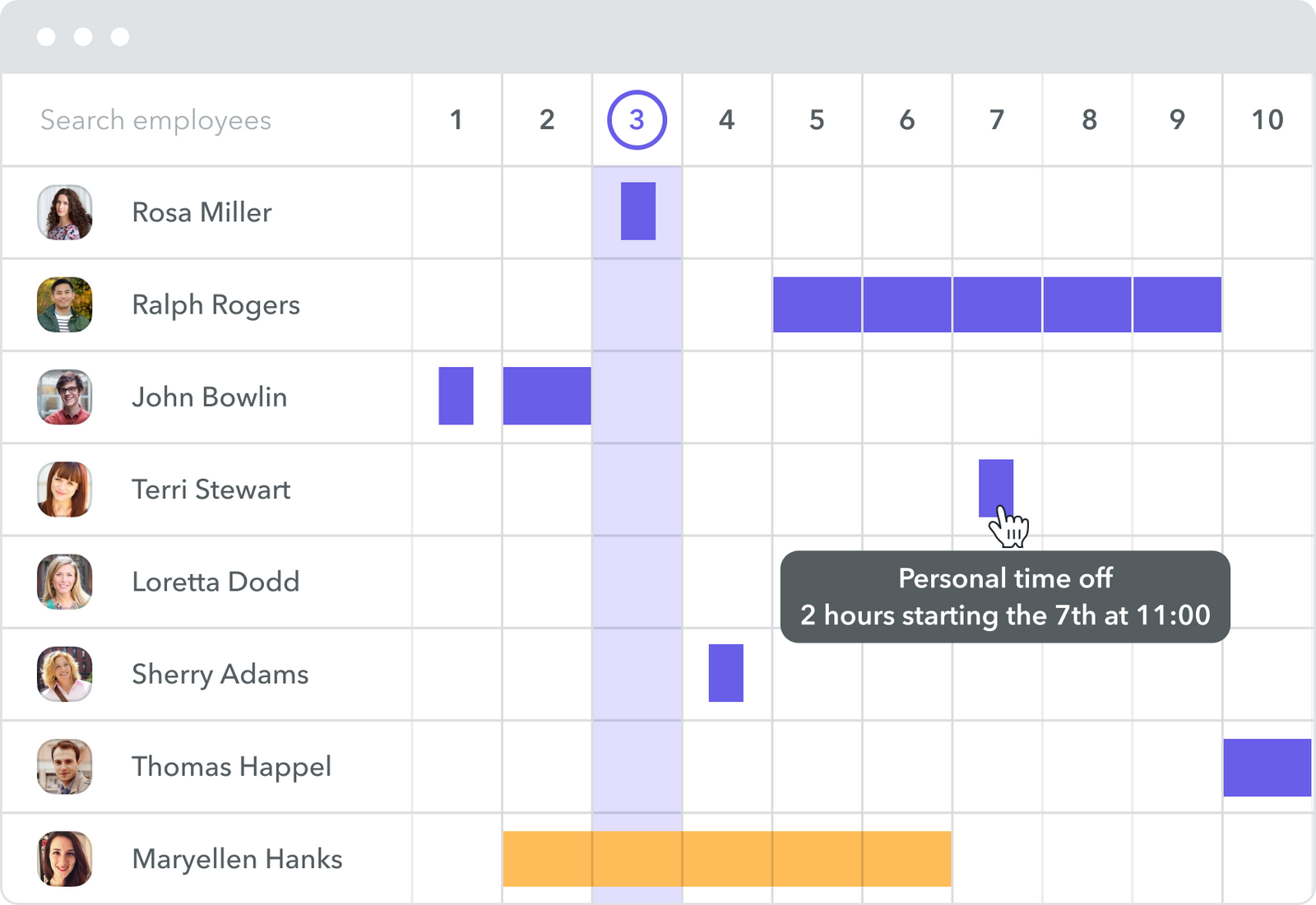
Task: Click the Loretta Dodd name label
Action: [215, 582]
